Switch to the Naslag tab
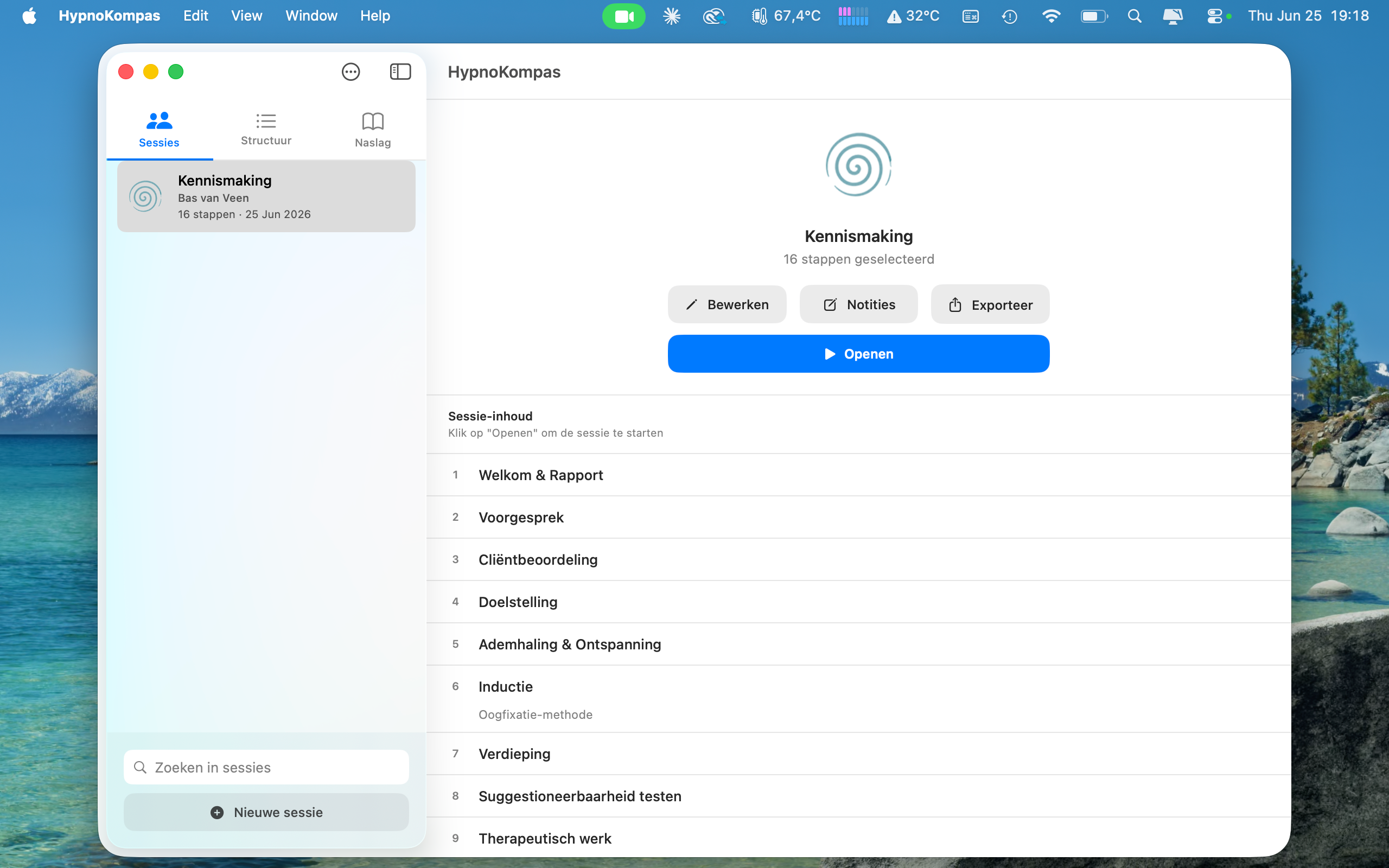Image resolution: width=1389 pixels, height=868 pixels. pyautogui.click(x=373, y=130)
